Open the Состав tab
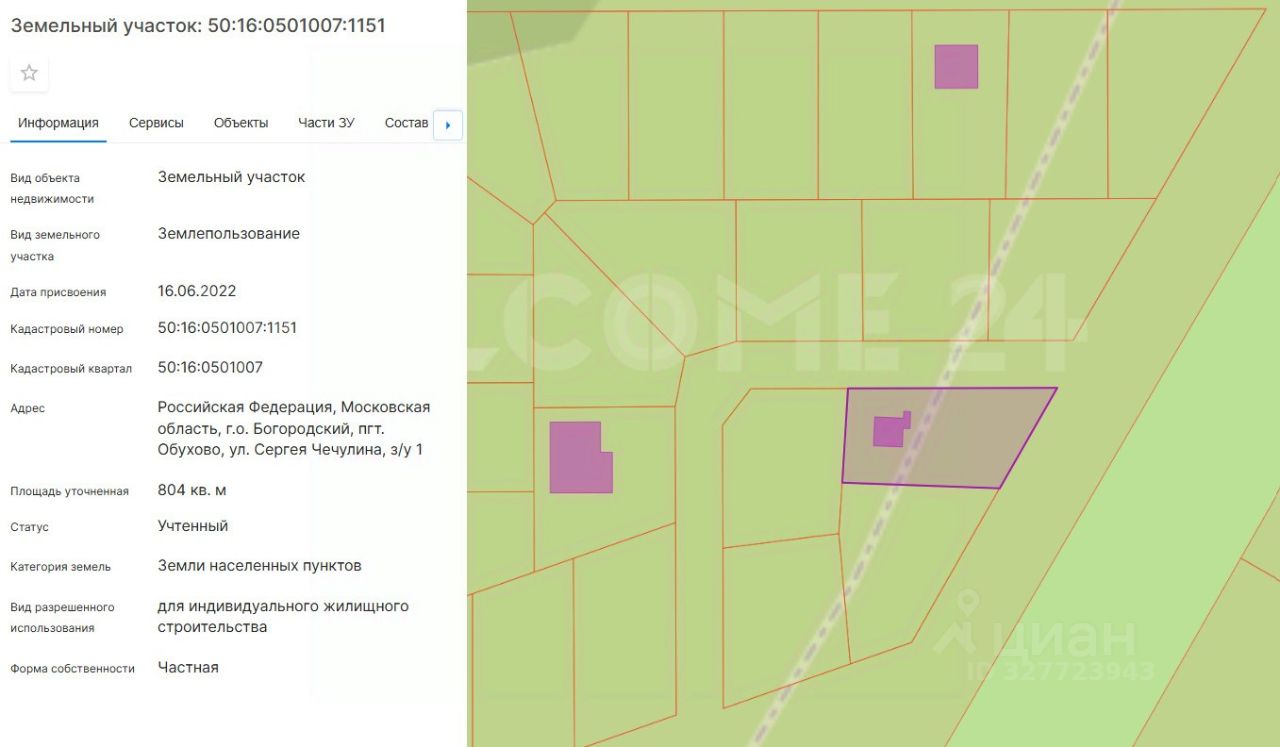1280x747 pixels. click(406, 123)
